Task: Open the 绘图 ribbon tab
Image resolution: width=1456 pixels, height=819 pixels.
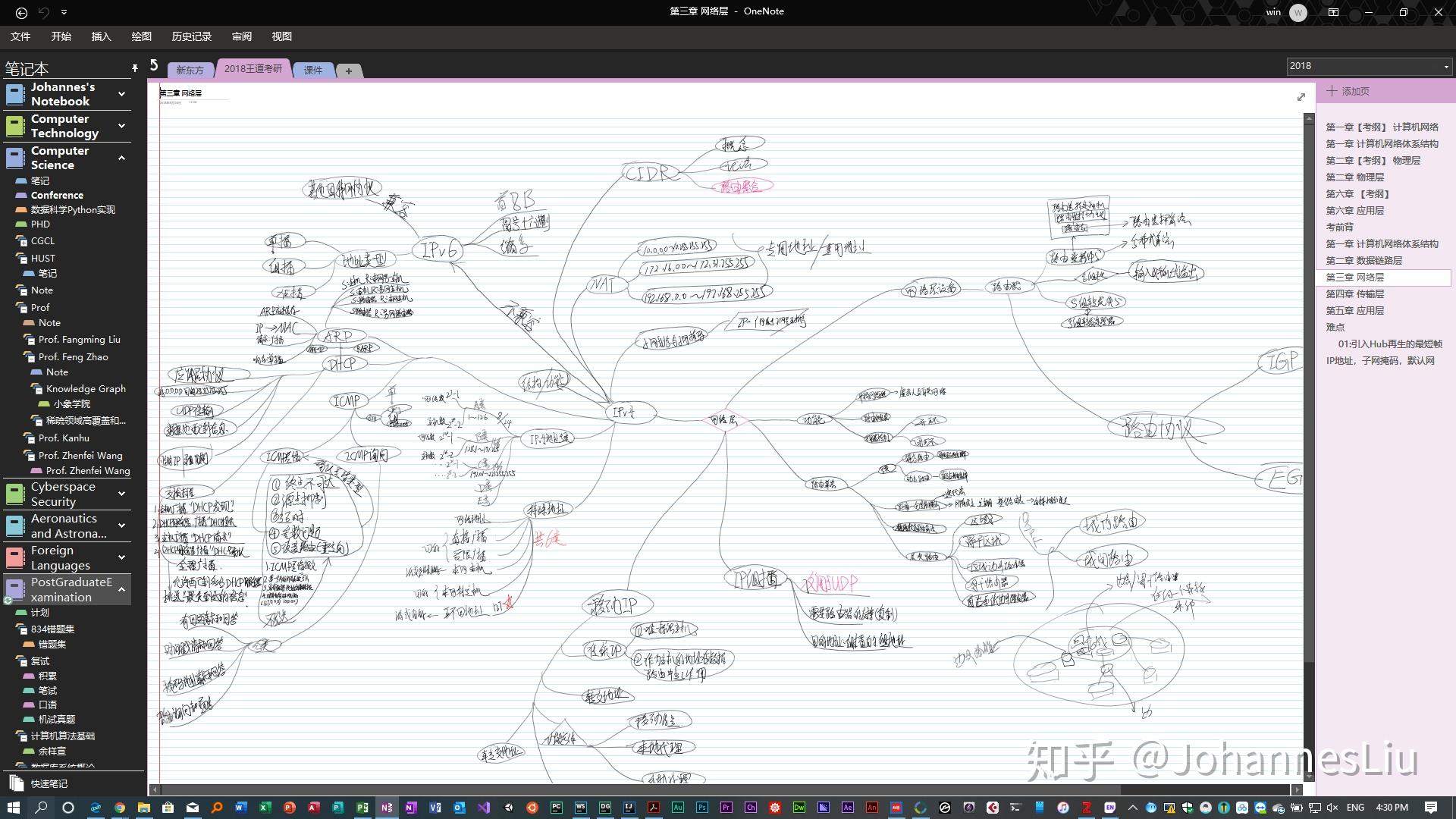Action: [x=141, y=36]
